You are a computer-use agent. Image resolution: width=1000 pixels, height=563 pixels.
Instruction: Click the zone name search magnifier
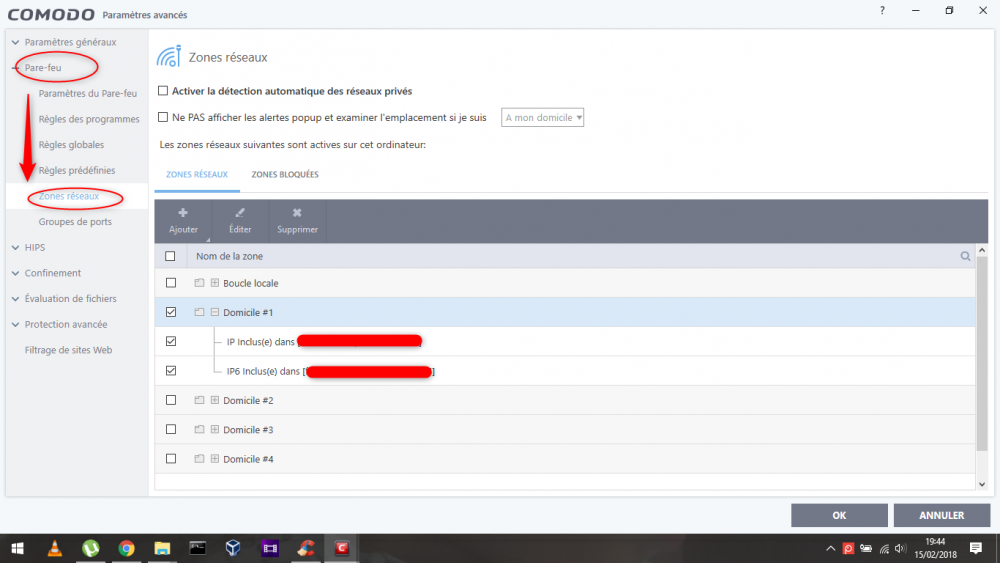coord(965,257)
